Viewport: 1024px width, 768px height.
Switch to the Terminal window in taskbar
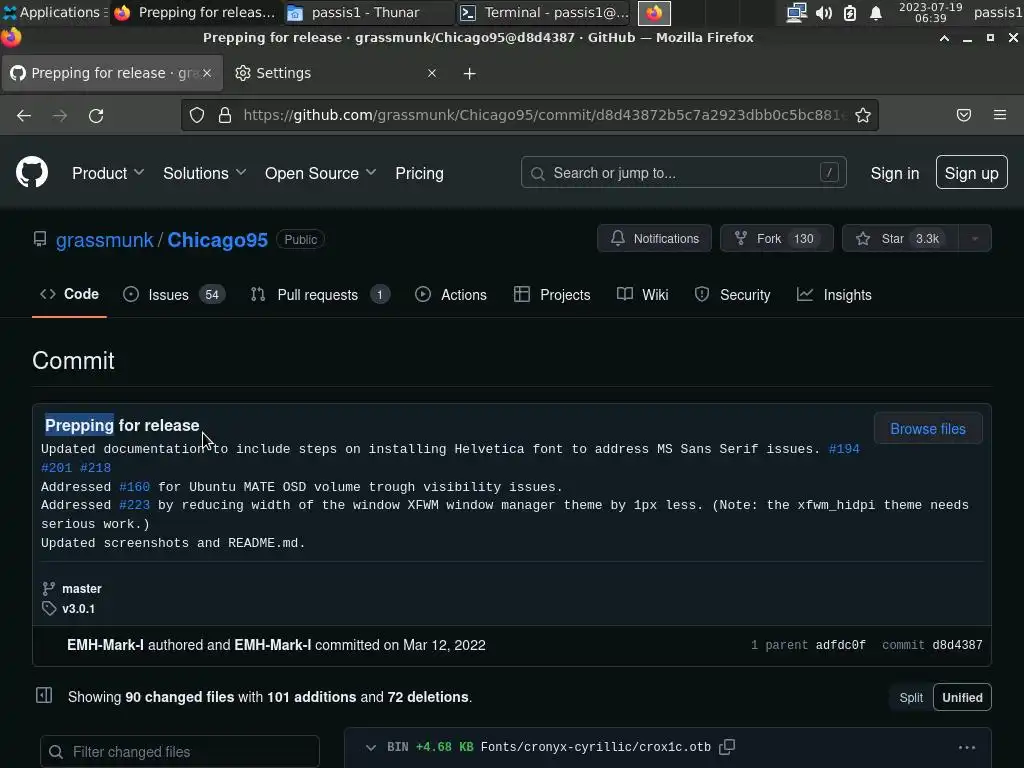[x=544, y=12]
